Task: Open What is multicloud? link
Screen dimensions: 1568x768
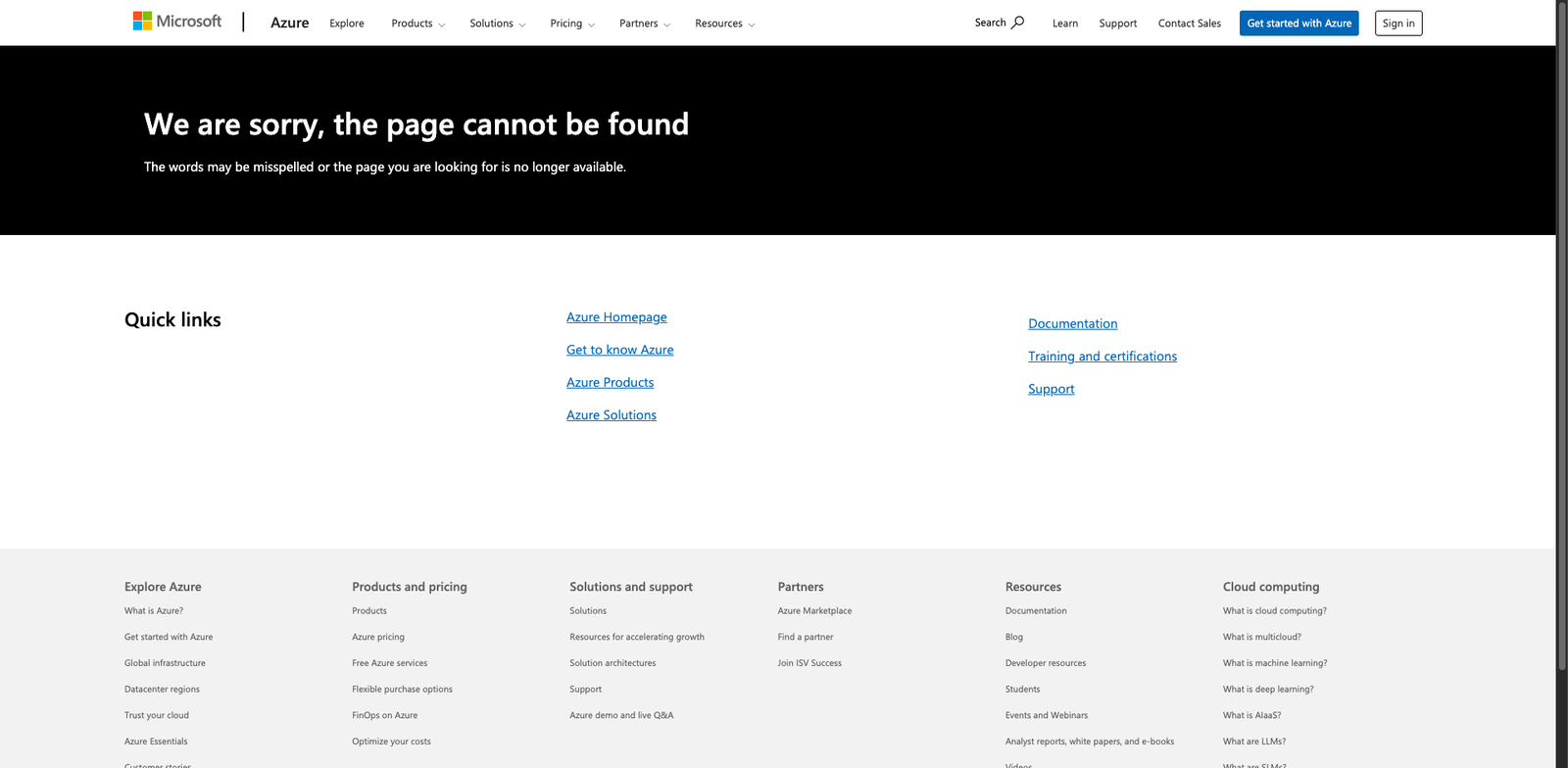Action: click(x=1262, y=637)
